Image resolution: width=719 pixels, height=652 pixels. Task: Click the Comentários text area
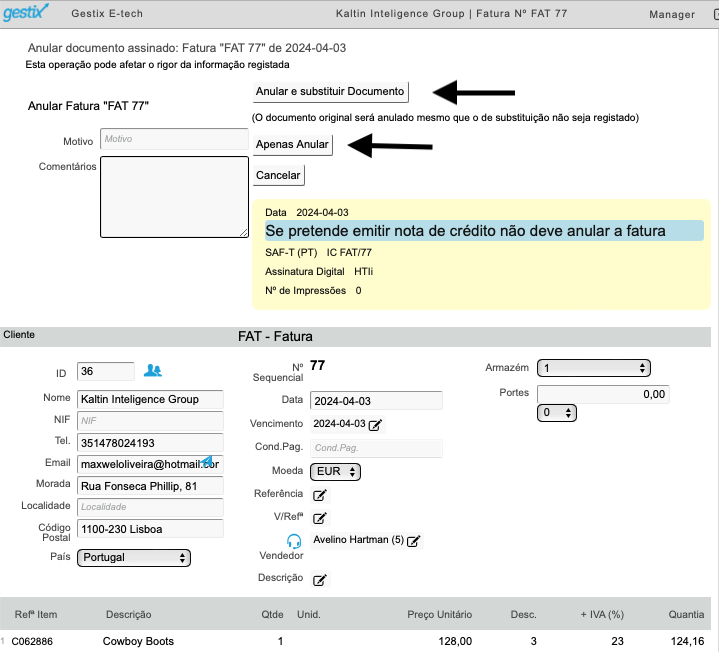(x=174, y=197)
